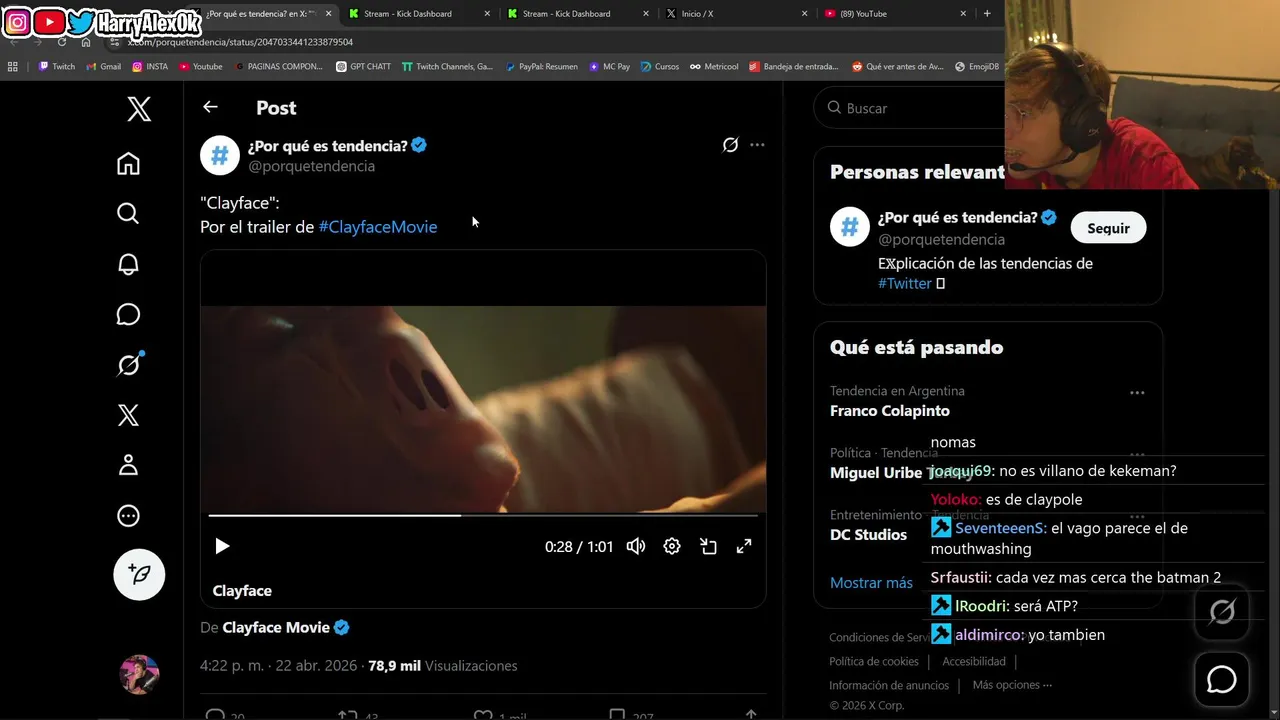Click @porquetendencia handle in the post

pos(311,166)
